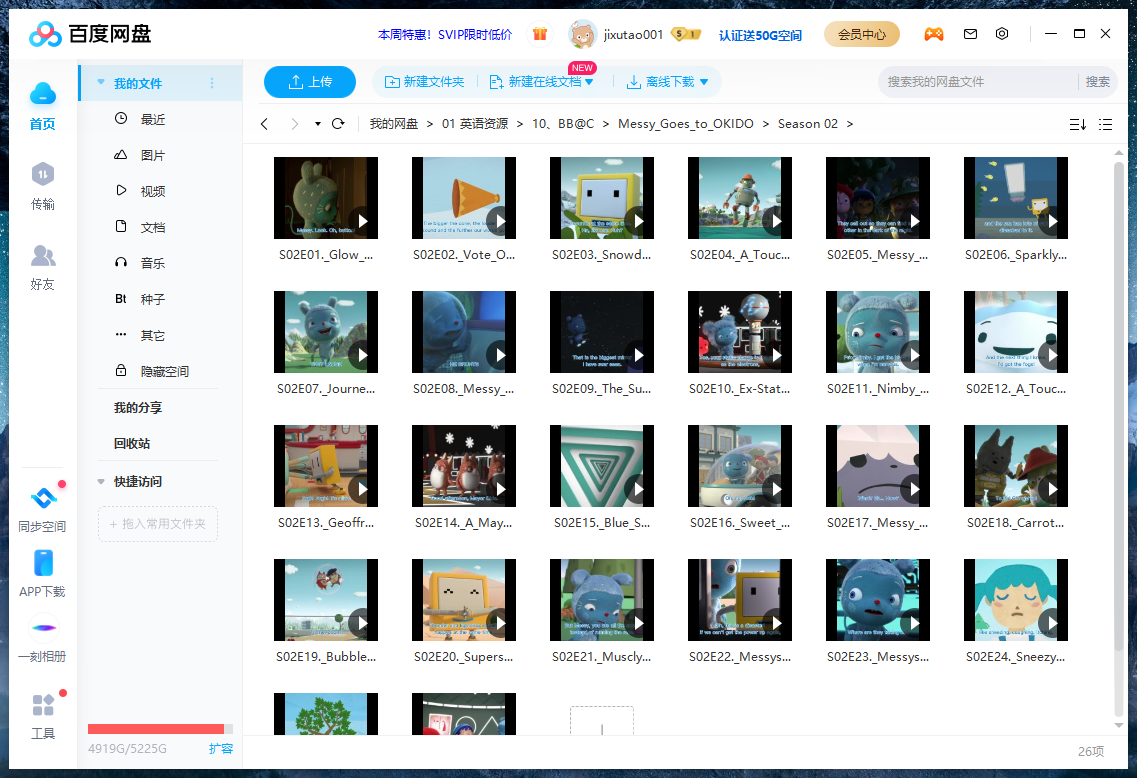Viewport: 1137px width, 778px height.
Task: Go forward with the right arrow
Action: pos(294,124)
